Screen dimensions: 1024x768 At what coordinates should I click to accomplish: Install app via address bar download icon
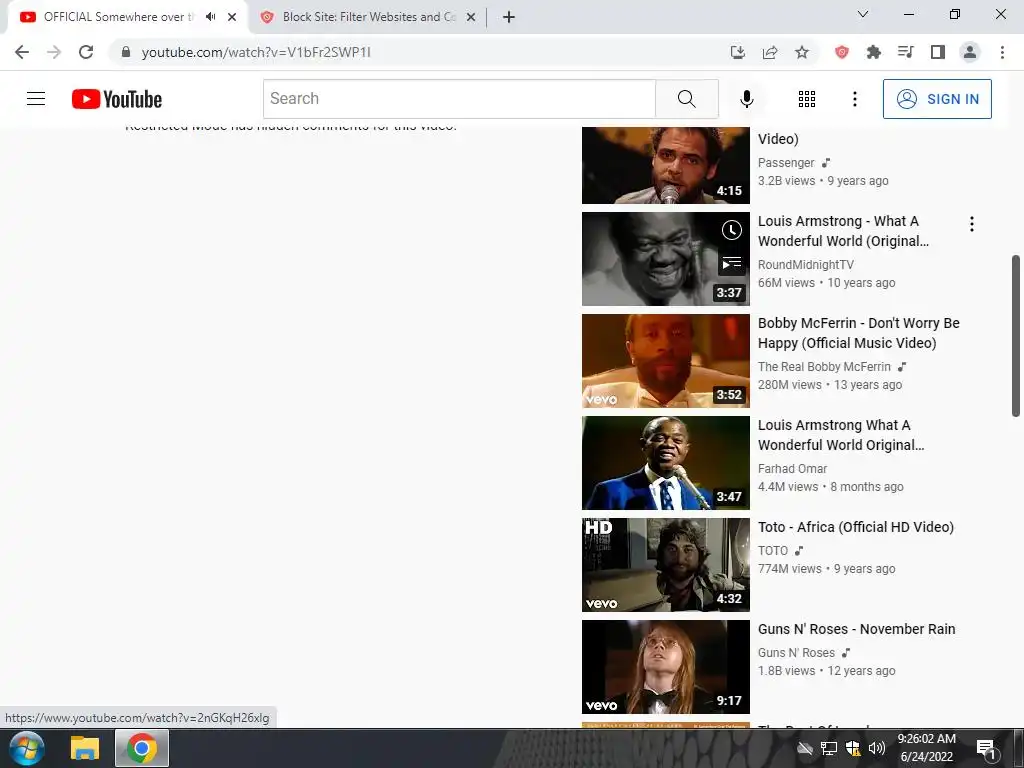tap(737, 52)
